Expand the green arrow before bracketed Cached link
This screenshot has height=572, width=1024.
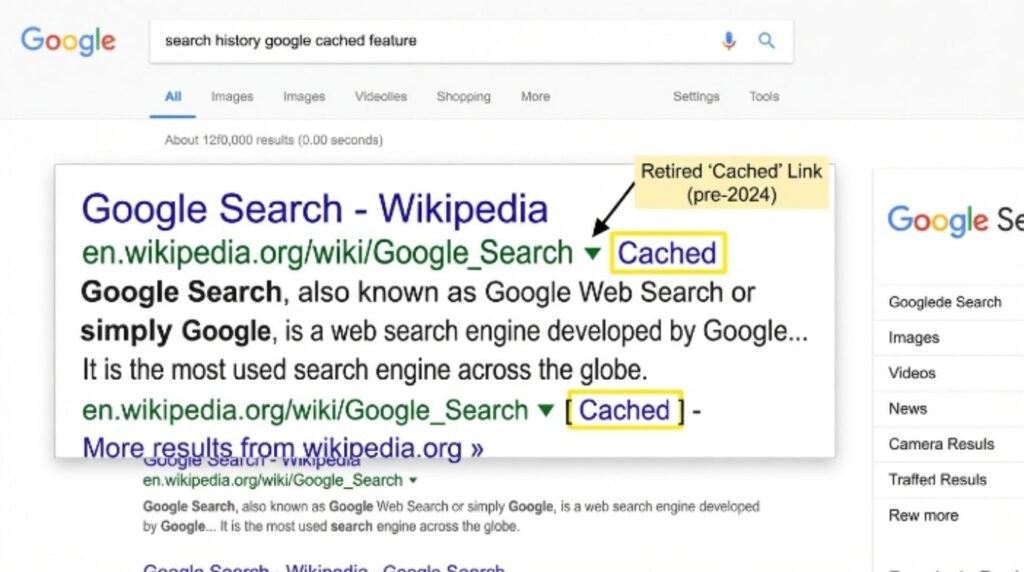546,410
